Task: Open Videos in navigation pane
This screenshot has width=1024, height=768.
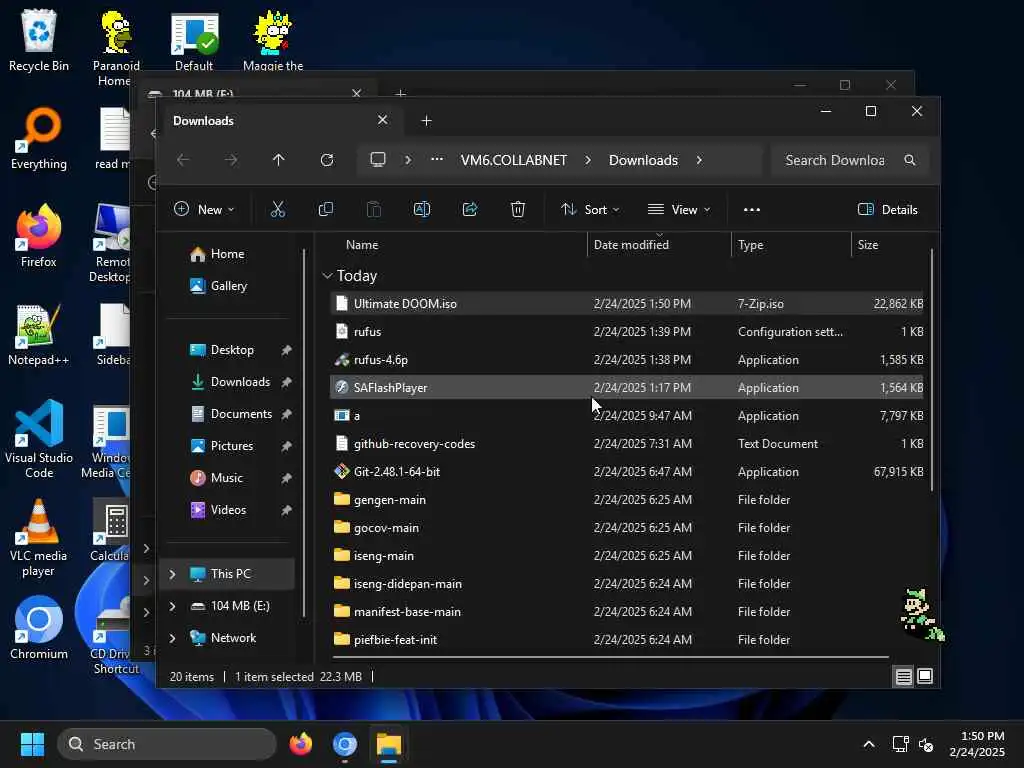Action: coord(219,510)
